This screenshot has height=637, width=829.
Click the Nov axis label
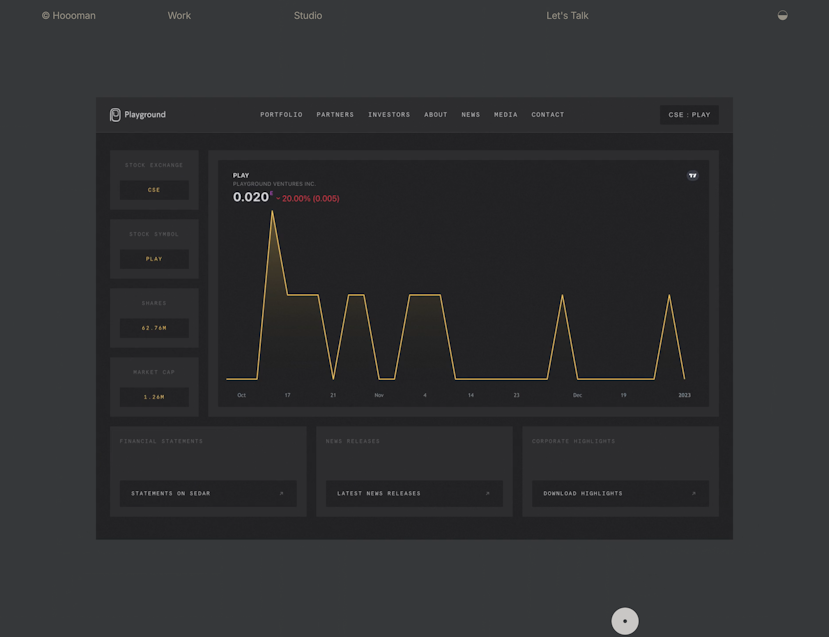click(x=379, y=395)
